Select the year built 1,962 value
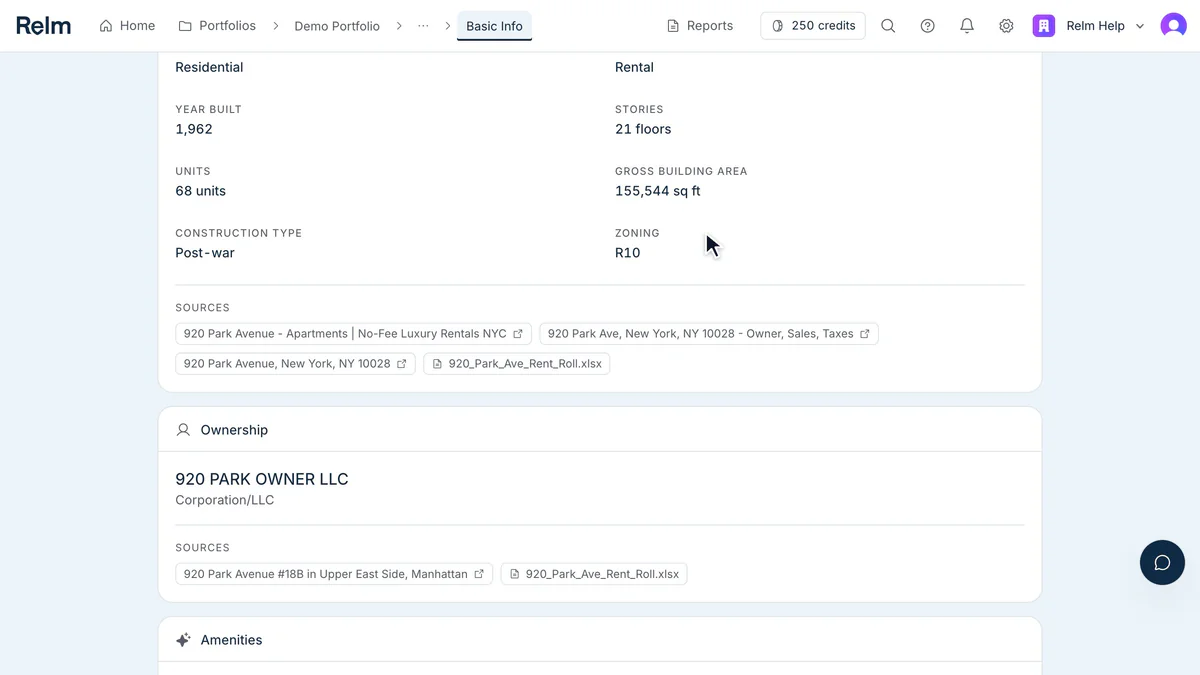Image resolution: width=1200 pixels, height=675 pixels. coord(194,129)
